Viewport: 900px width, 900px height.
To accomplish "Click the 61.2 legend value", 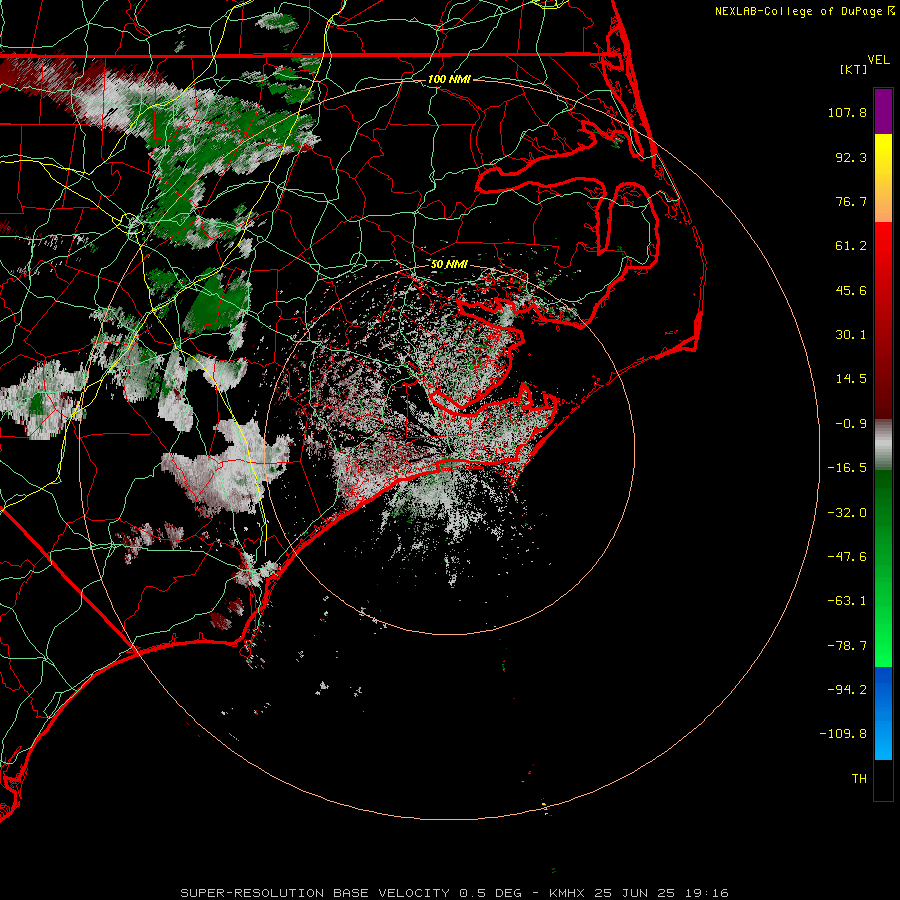I will pyautogui.click(x=851, y=246).
